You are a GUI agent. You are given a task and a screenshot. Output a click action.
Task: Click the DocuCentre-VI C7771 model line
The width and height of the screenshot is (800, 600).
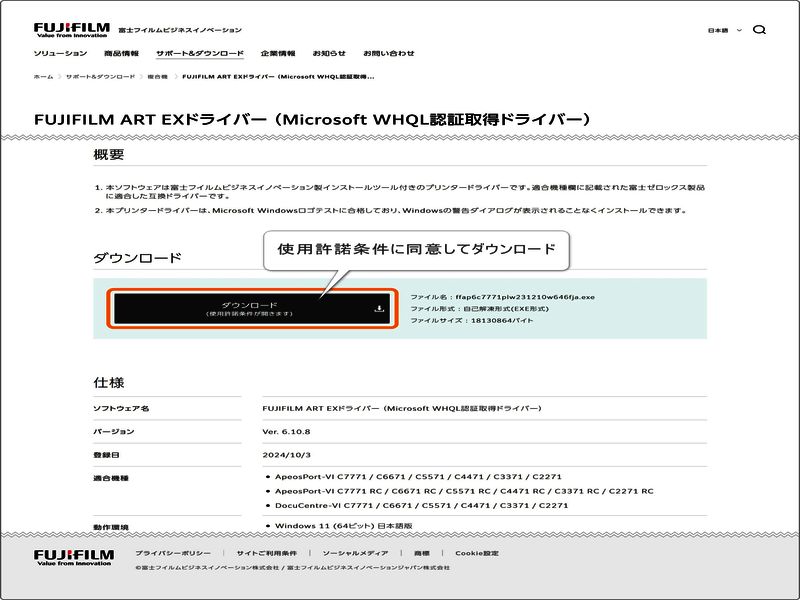coord(421,505)
